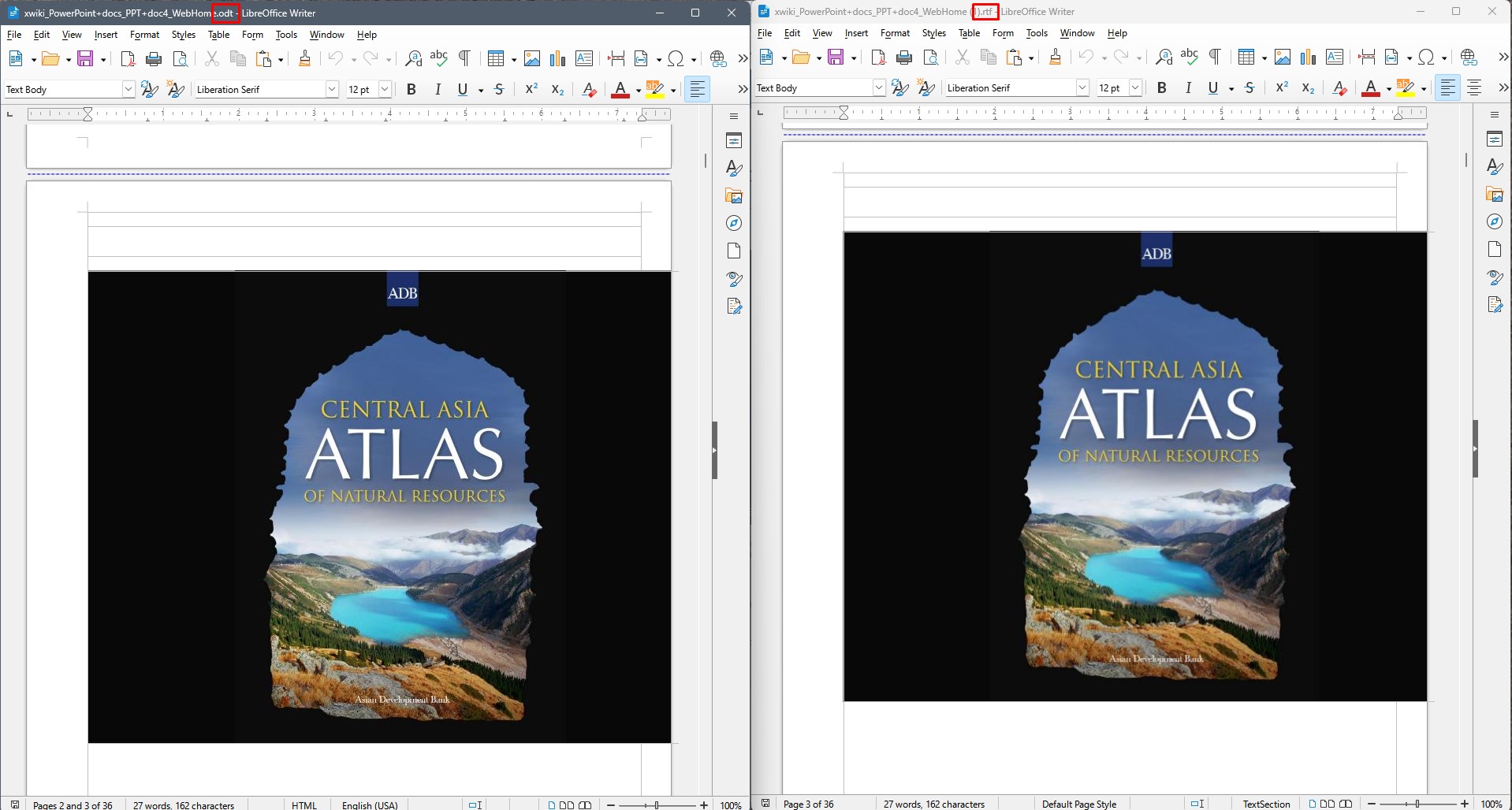Click sidebar collapse handle in right window
The height and width of the screenshot is (810, 1512).
pyautogui.click(x=1475, y=449)
